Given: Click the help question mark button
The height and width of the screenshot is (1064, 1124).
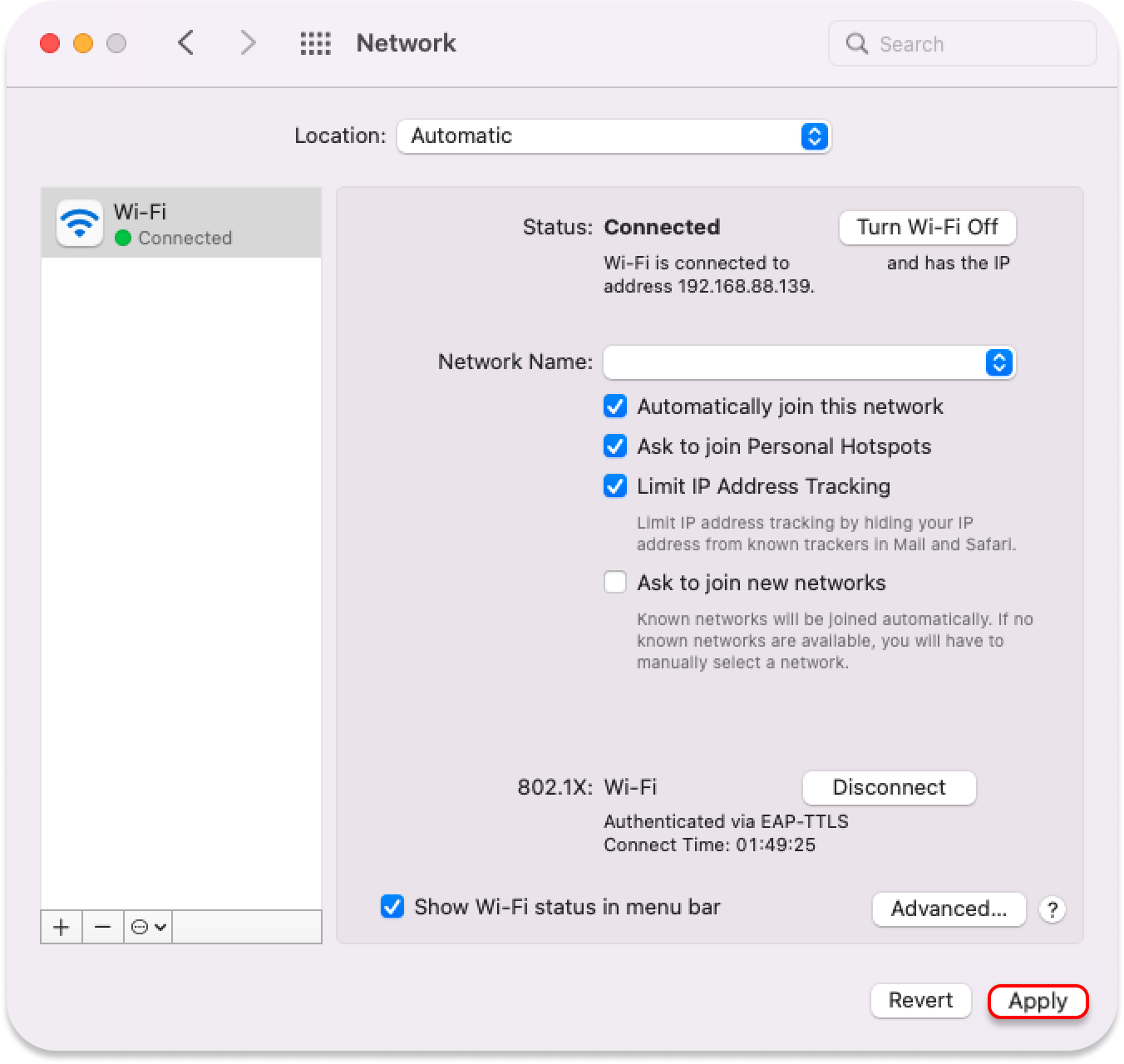Looking at the screenshot, I should (1052, 909).
